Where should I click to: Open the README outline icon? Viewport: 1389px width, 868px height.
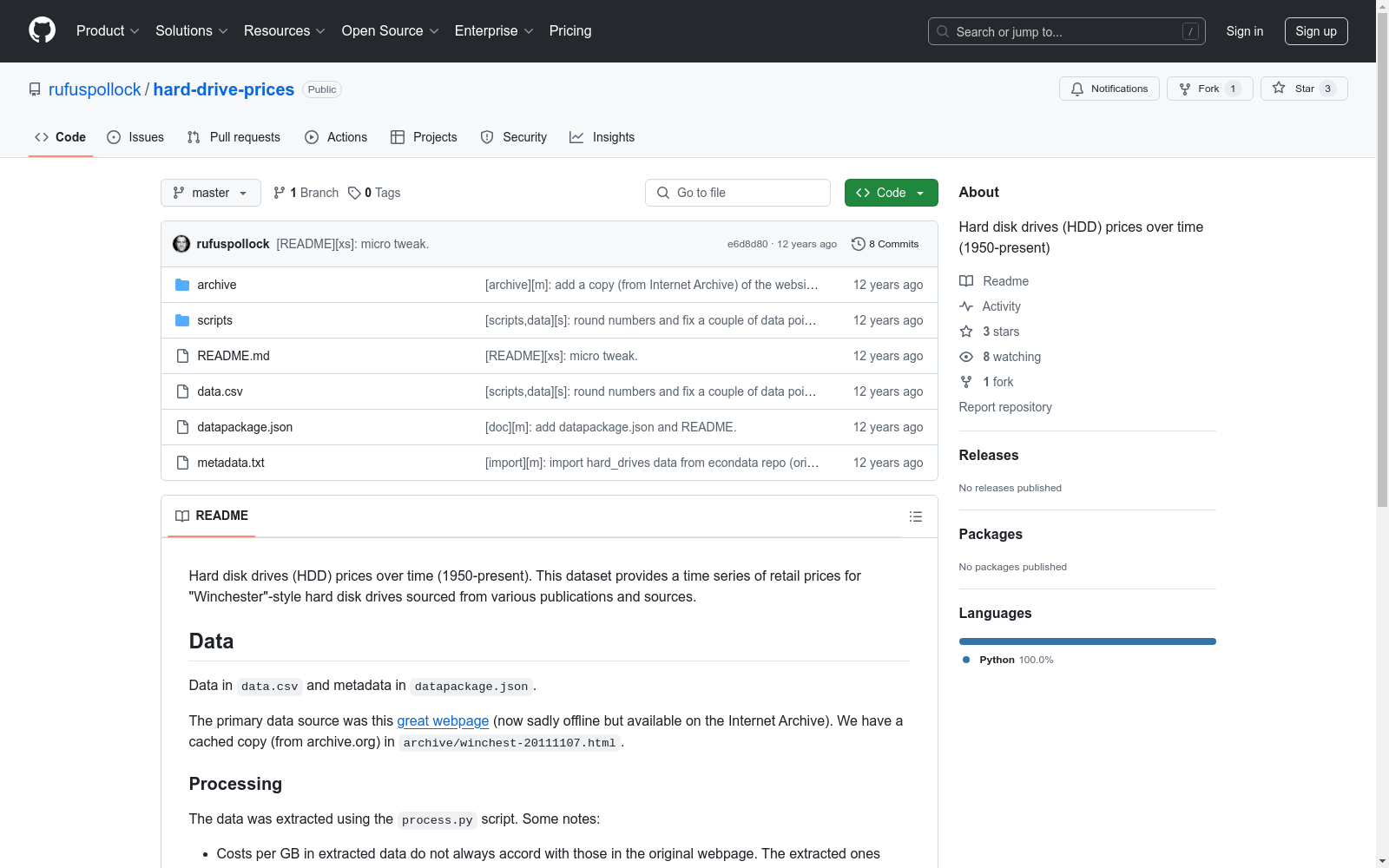point(916,516)
